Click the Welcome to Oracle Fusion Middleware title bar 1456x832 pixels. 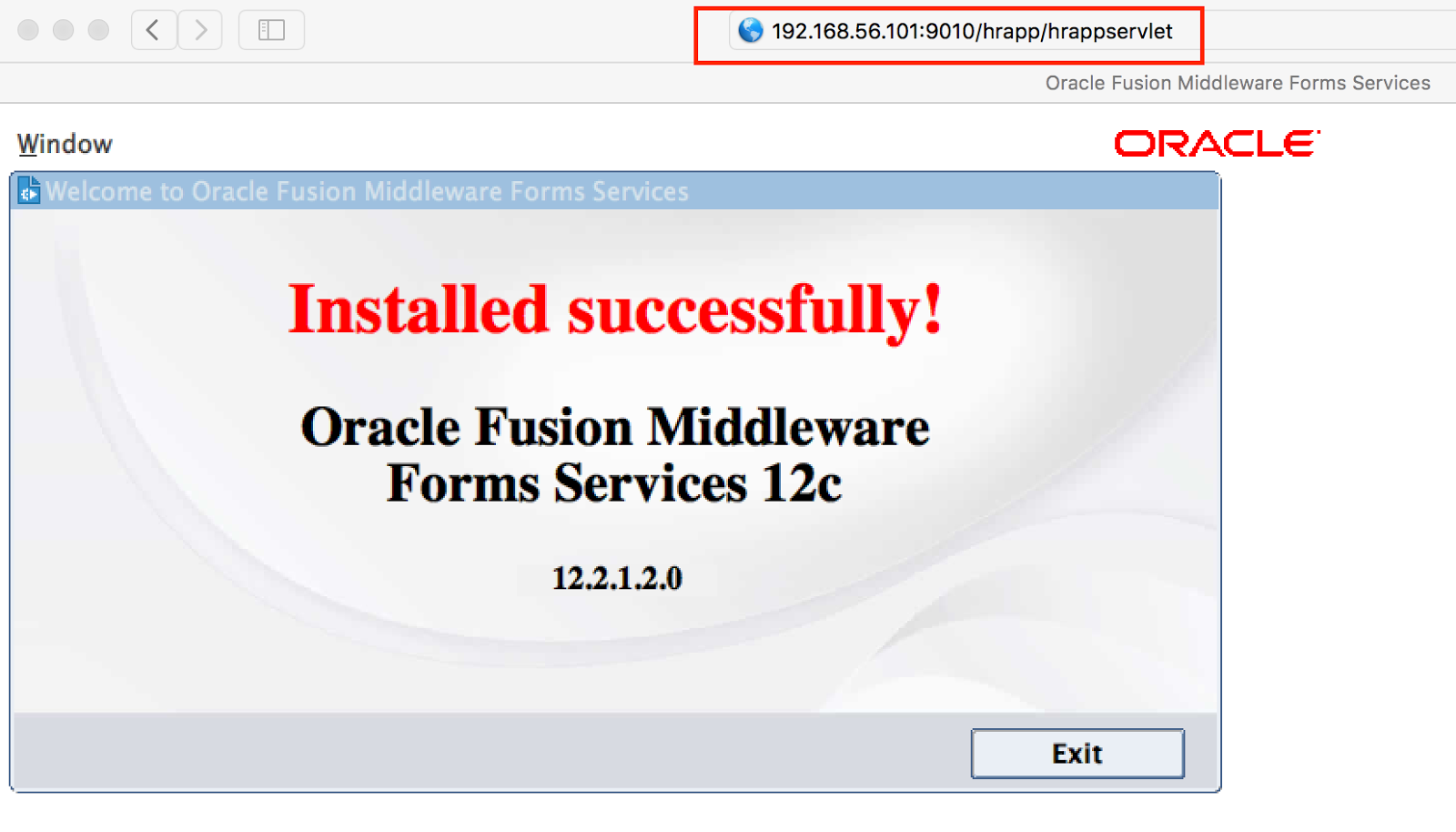coord(614,191)
